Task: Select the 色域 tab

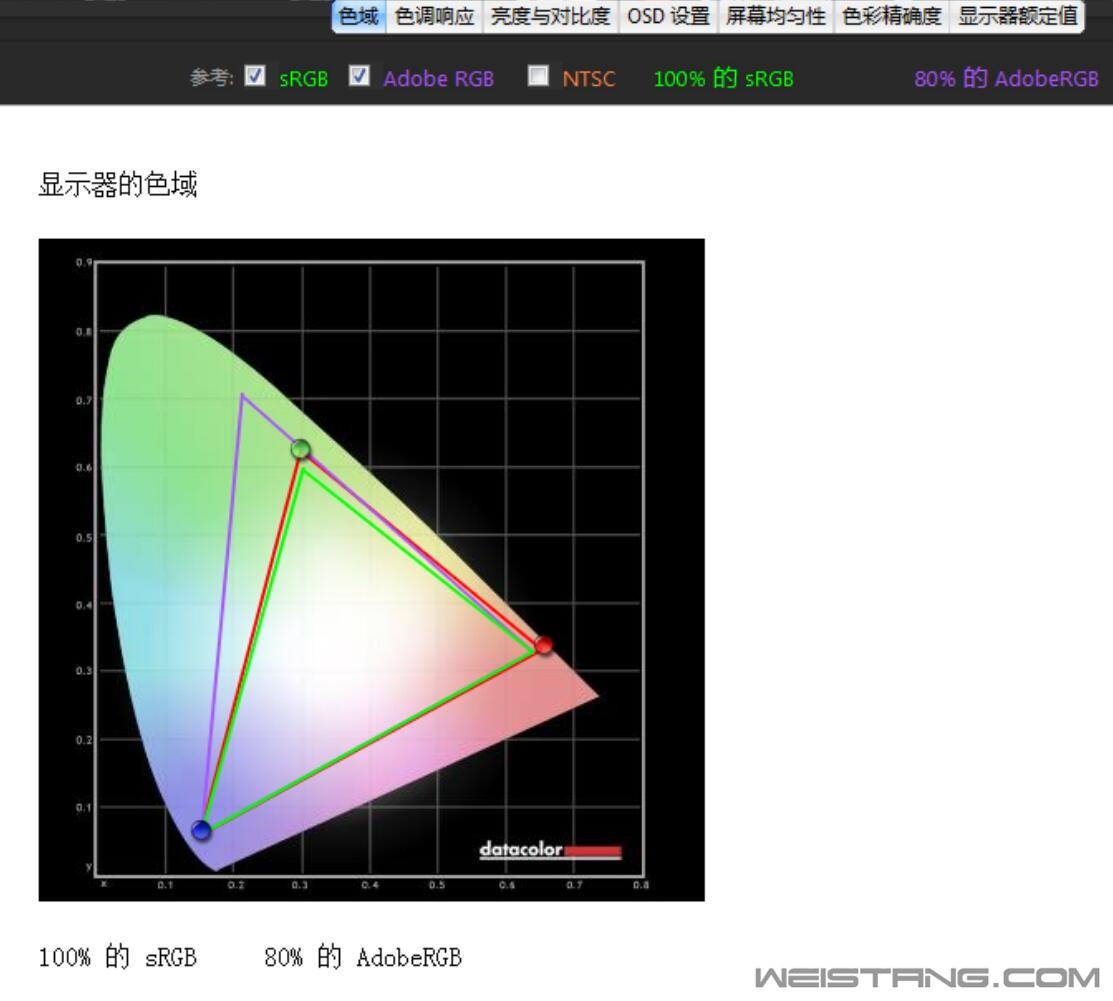Action: [359, 16]
